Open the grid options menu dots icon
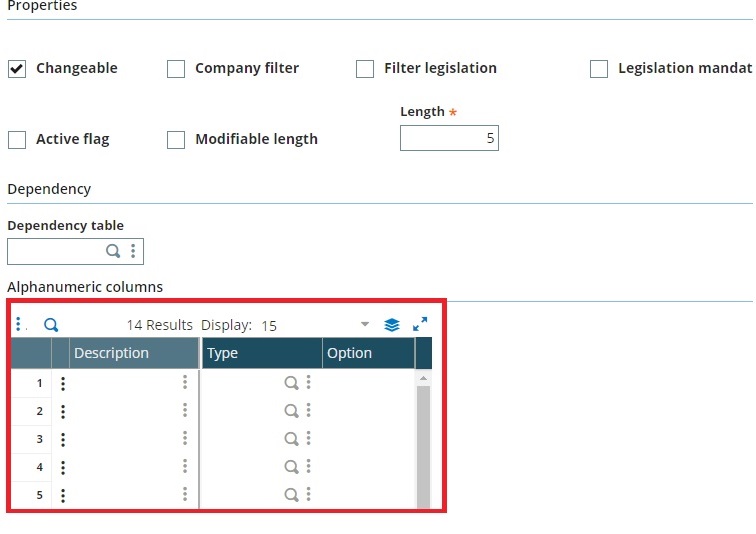This screenshot has width=756, height=534. click(x=18, y=324)
